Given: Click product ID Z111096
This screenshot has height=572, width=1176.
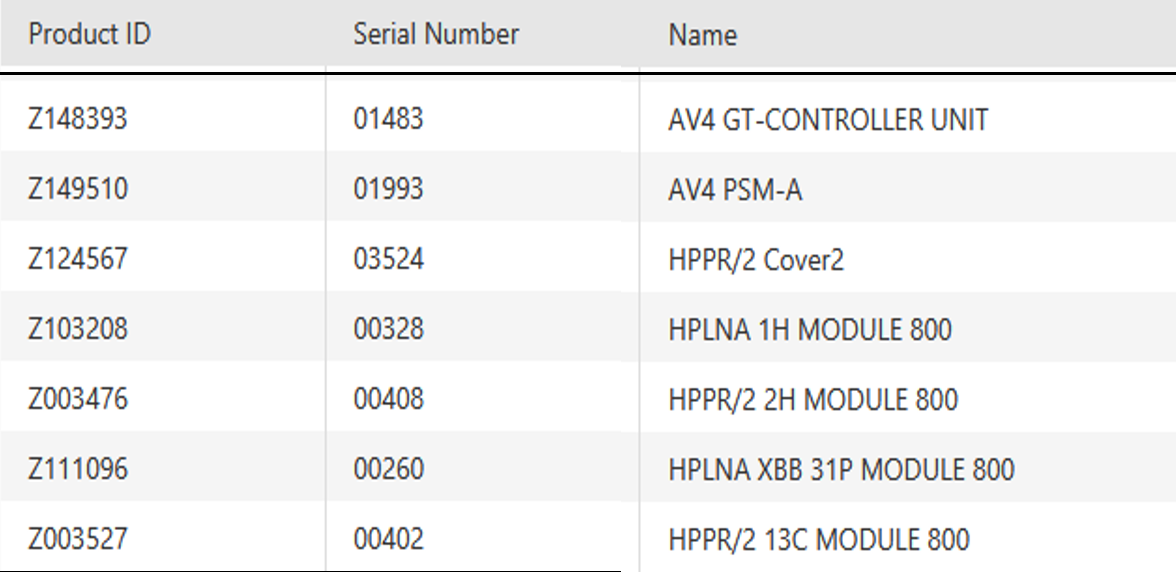Looking at the screenshot, I should click(x=78, y=468).
